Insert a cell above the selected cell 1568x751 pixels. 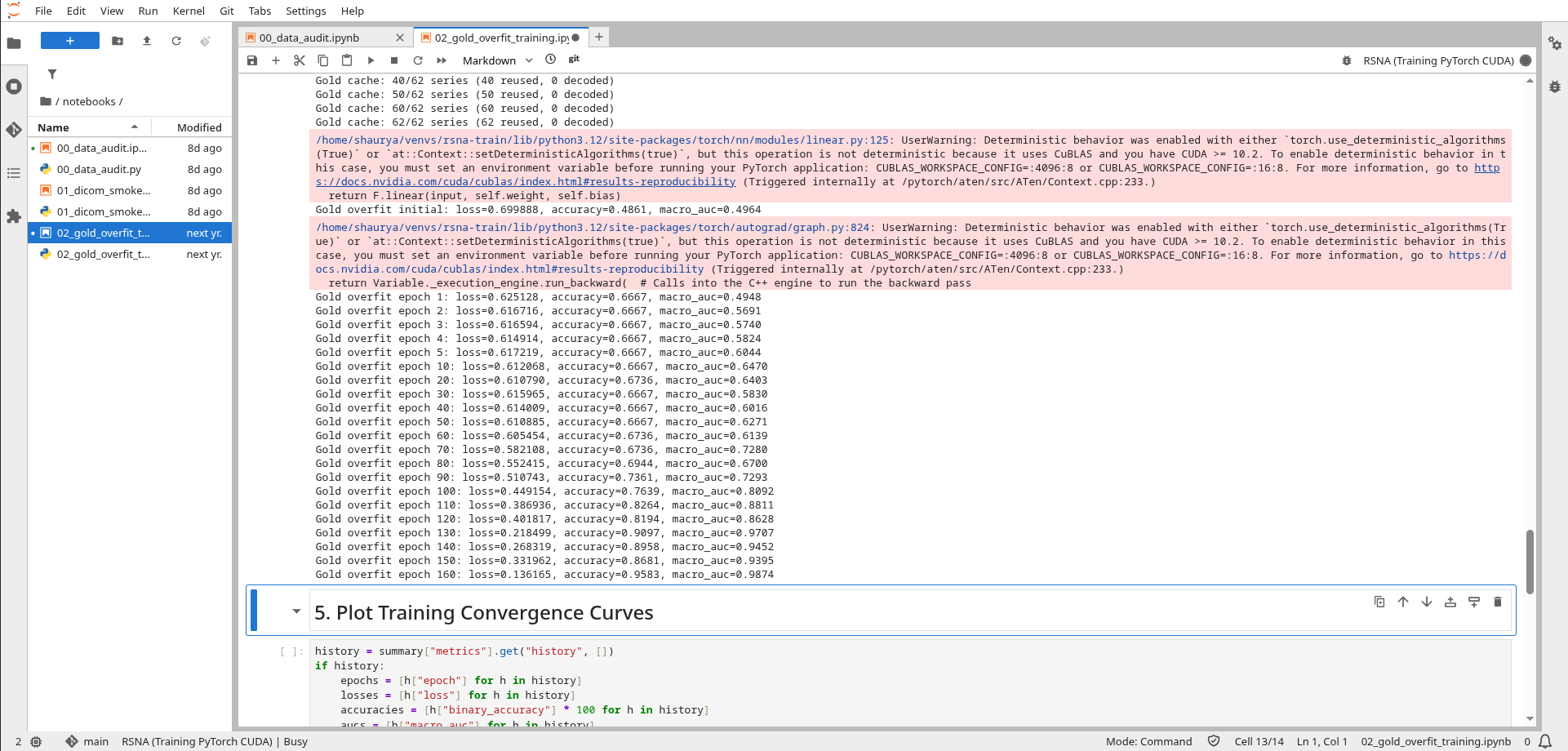pyautogui.click(x=1450, y=602)
